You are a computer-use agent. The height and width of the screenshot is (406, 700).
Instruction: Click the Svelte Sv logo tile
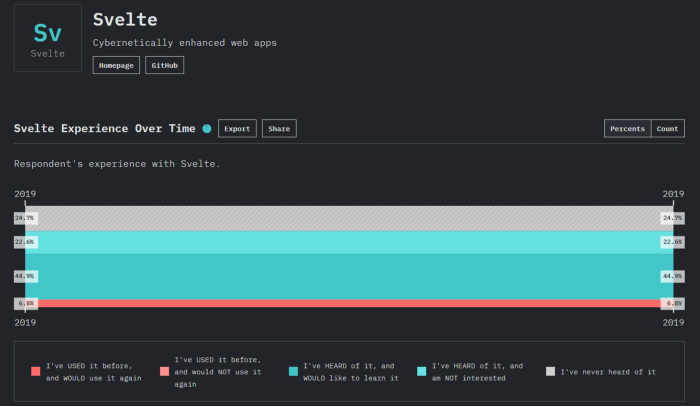click(48, 38)
